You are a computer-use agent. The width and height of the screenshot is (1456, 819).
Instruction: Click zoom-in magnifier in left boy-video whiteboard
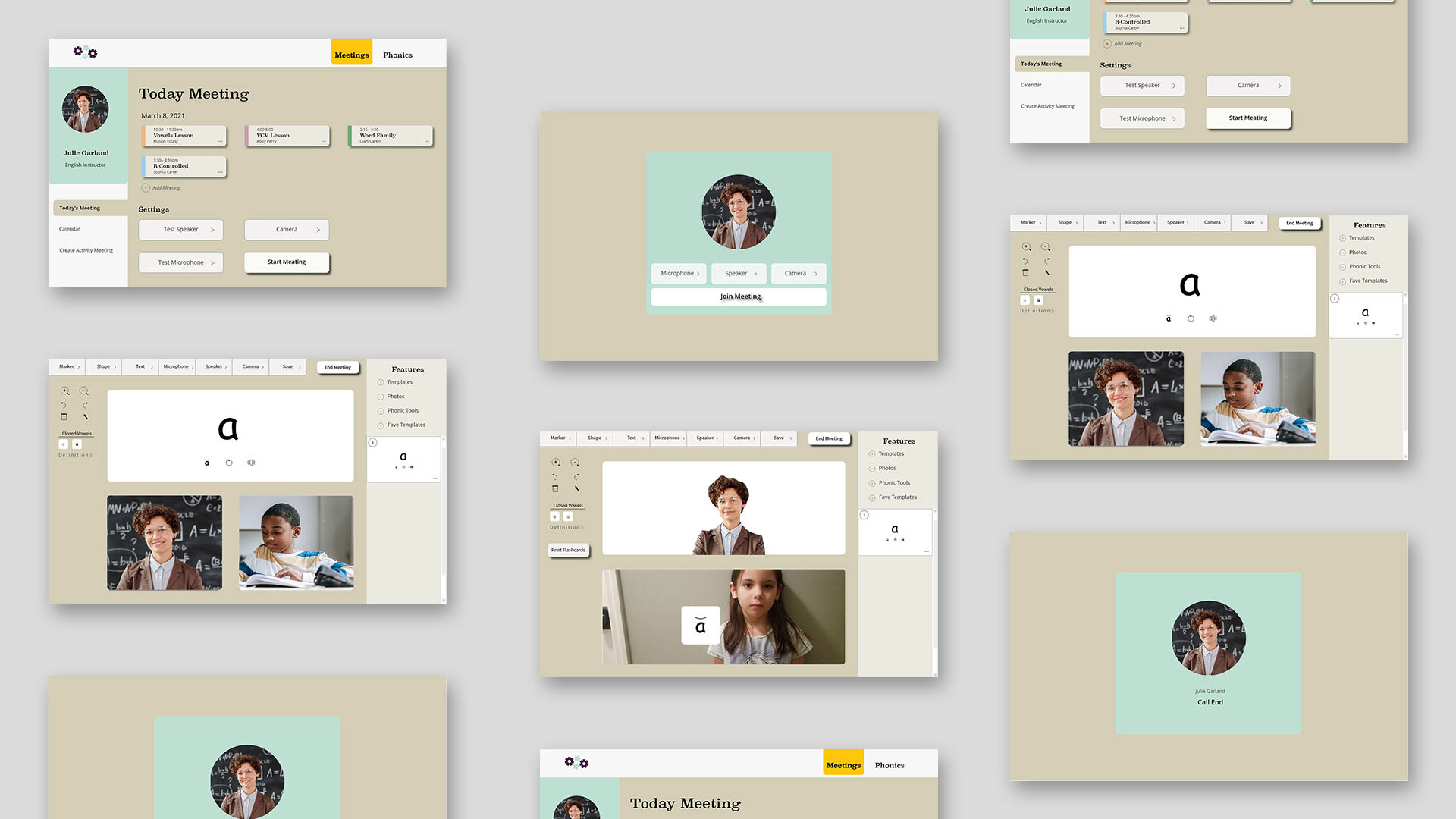tap(65, 391)
